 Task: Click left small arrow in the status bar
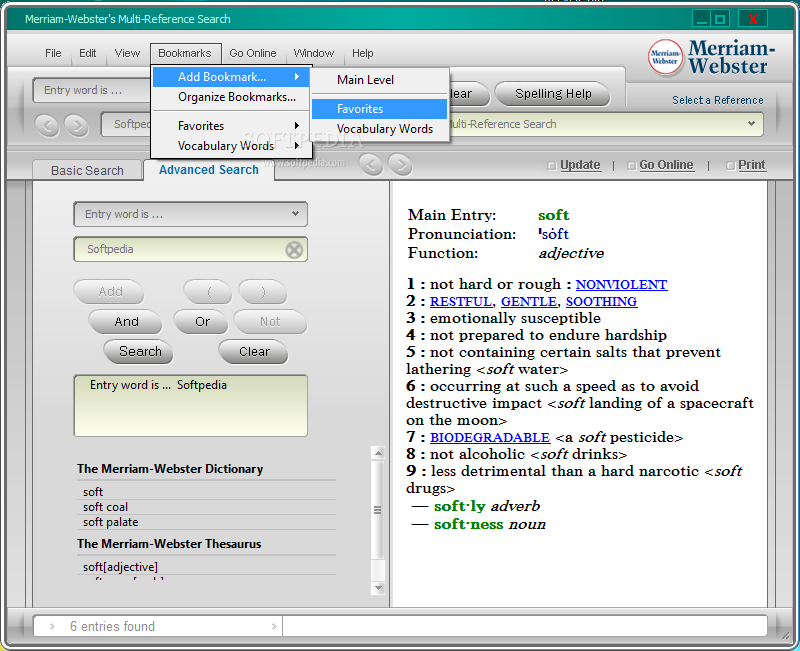tap(52, 627)
